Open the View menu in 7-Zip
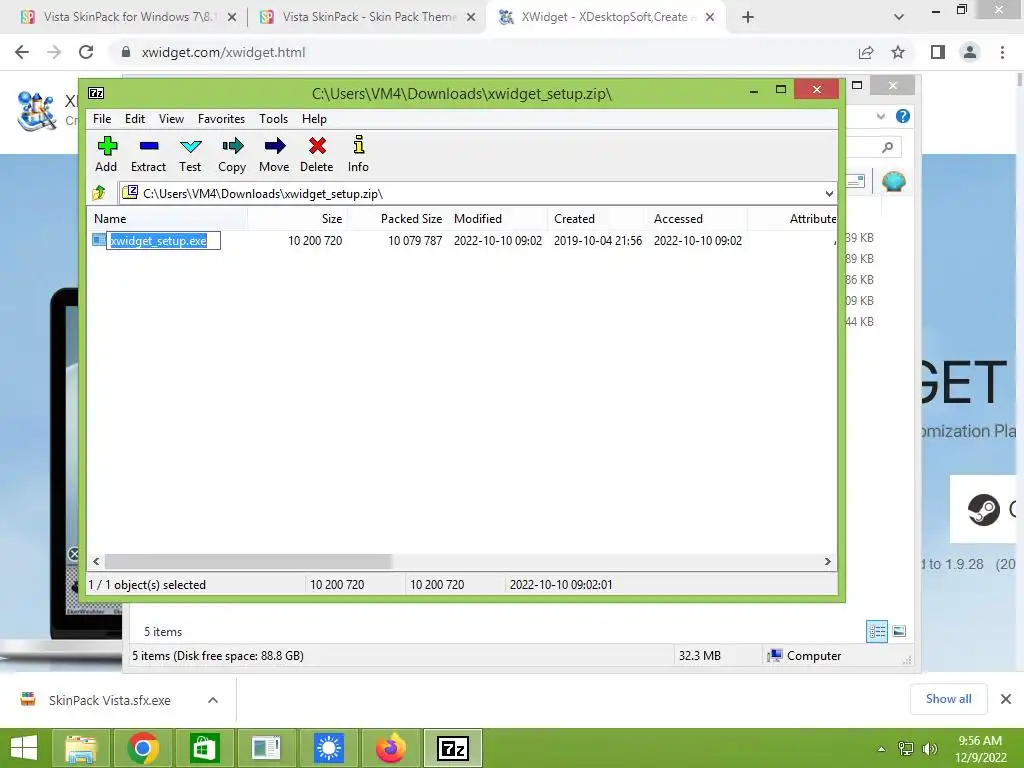1024x768 pixels. pyautogui.click(x=171, y=119)
